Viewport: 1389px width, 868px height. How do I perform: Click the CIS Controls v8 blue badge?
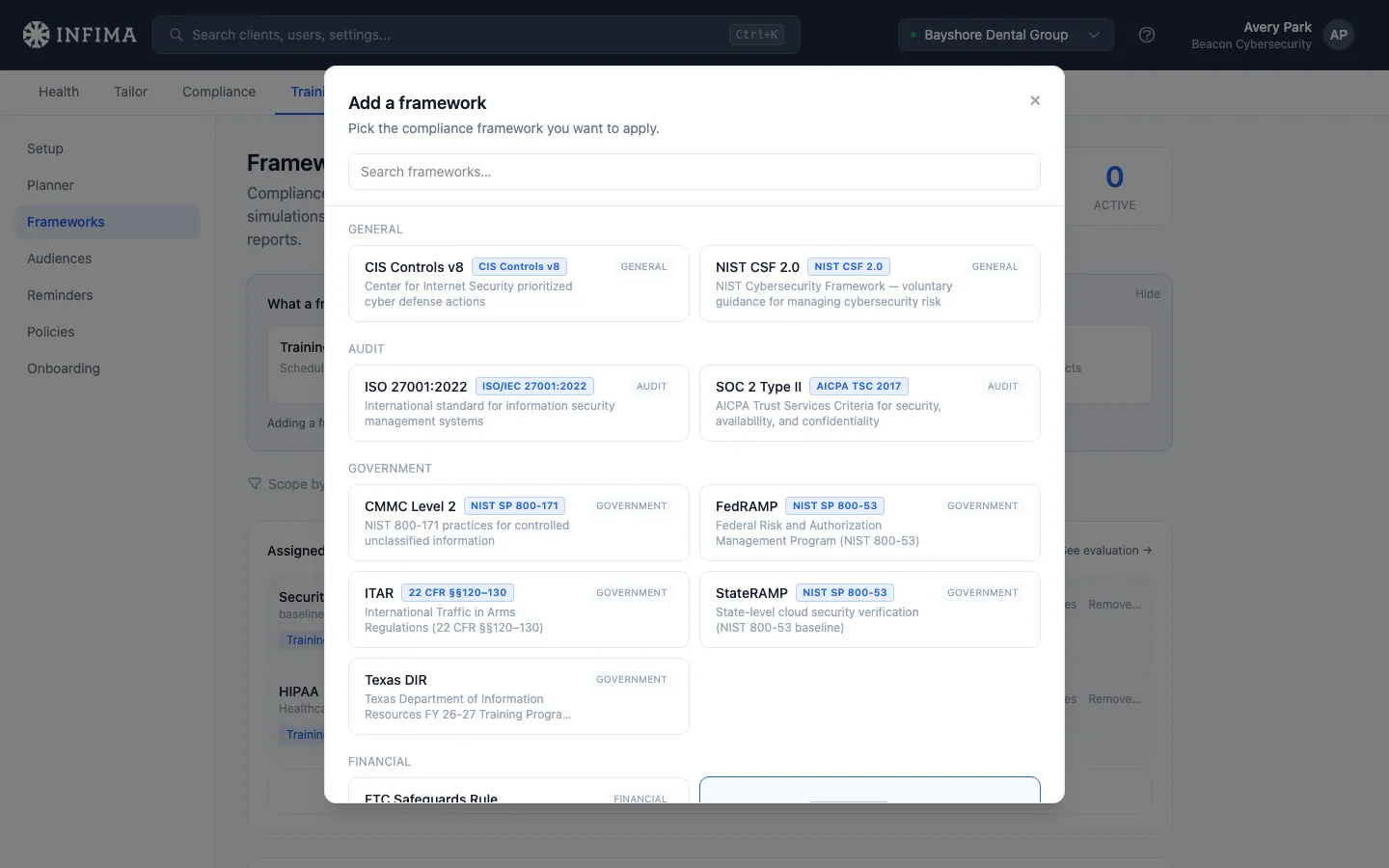coord(519,267)
